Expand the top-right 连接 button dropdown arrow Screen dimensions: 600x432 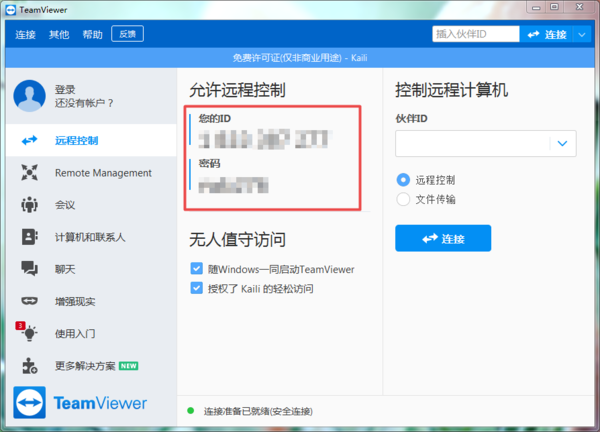tap(583, 34)
